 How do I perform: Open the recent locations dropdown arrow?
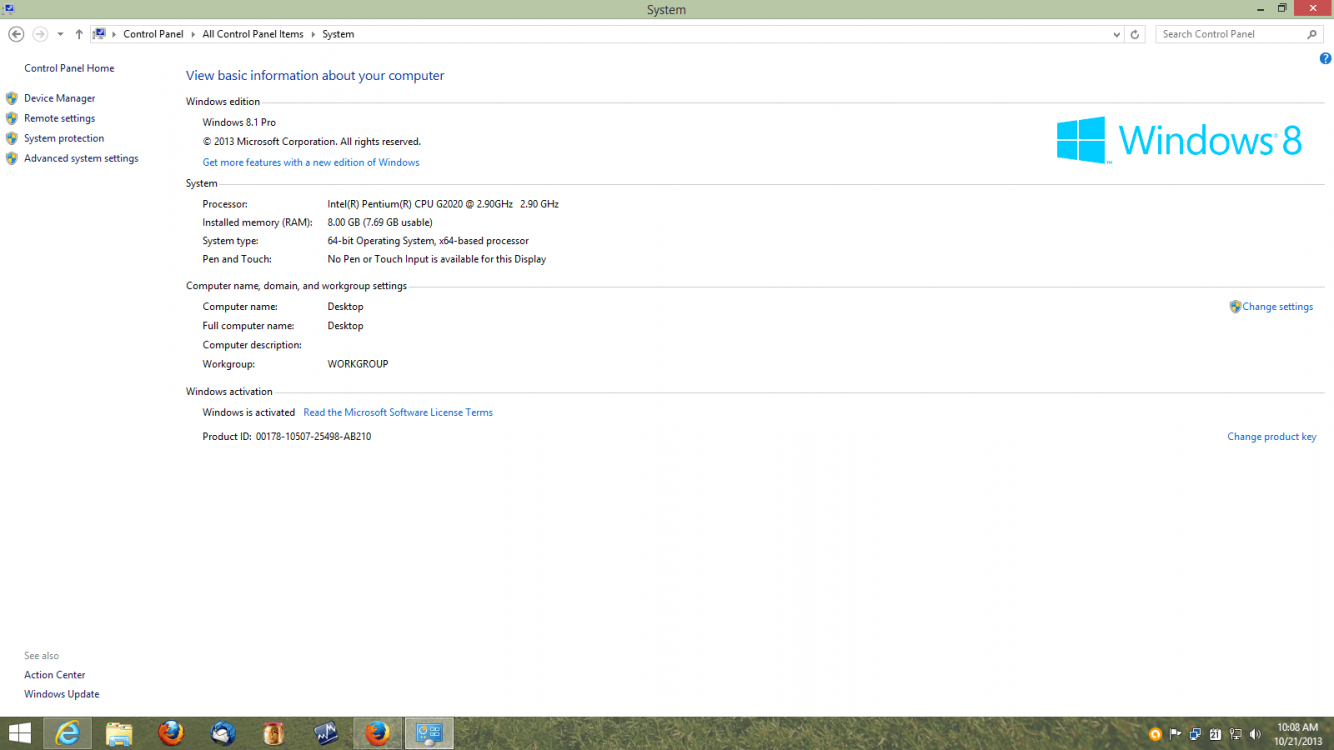pos(60,34)
